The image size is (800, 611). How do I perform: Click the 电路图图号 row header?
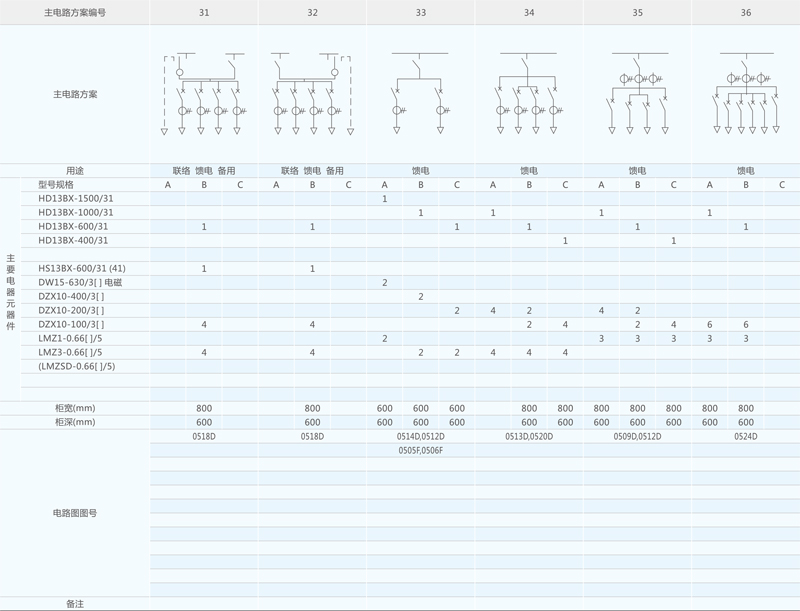(75, 513)
